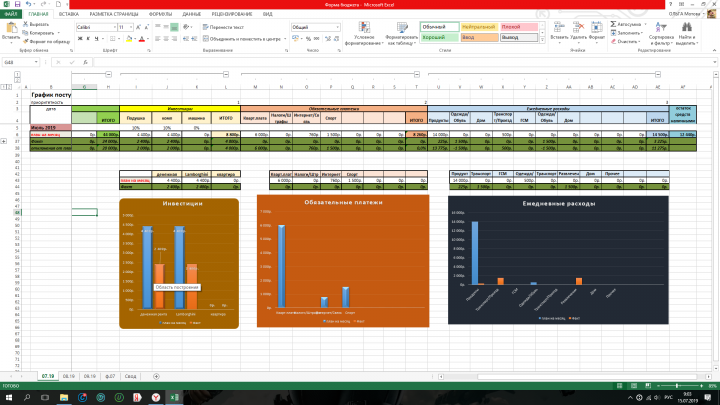Click the new sheet plus icon
This screenshot has height=405, width=720.
tap(156, 376)
